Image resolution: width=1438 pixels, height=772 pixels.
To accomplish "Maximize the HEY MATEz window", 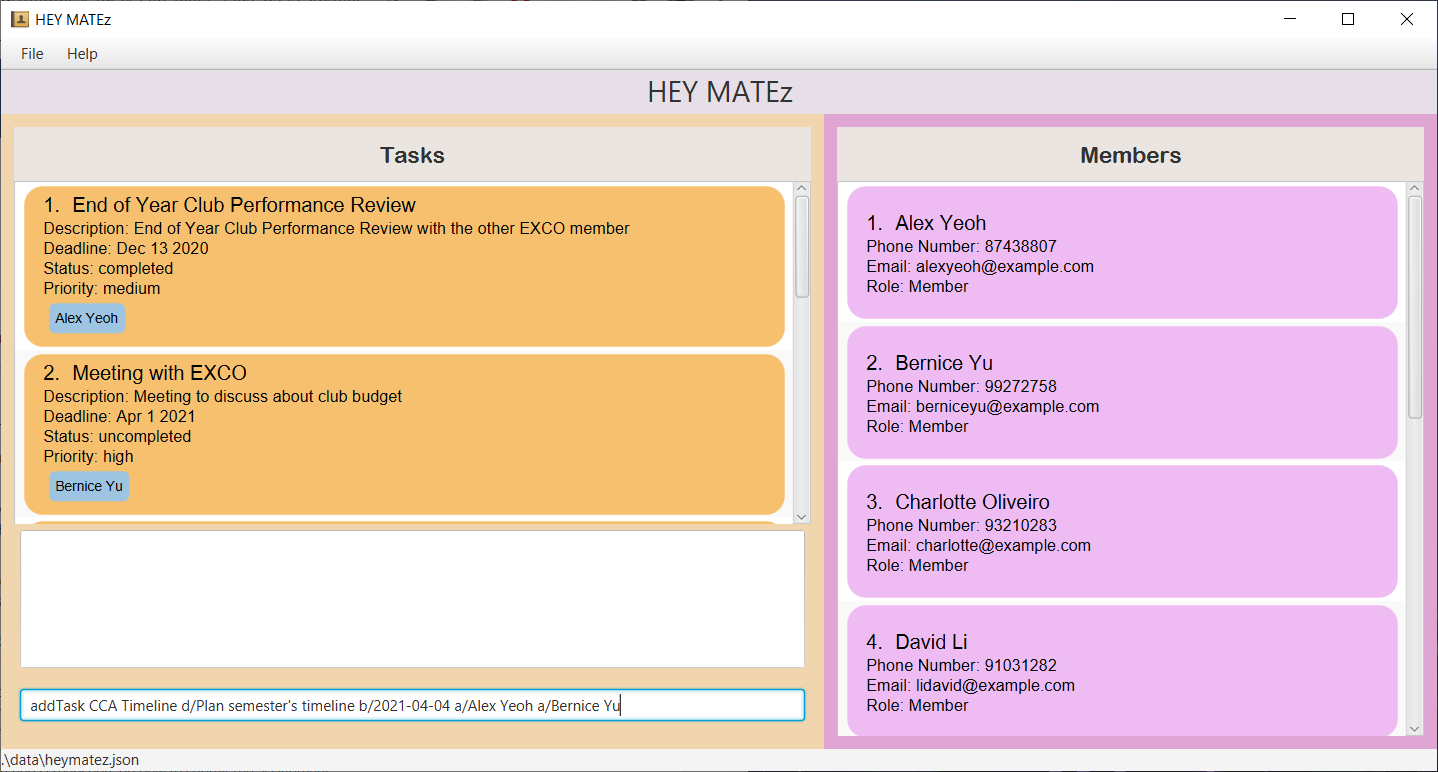I will pos(1348,19).
